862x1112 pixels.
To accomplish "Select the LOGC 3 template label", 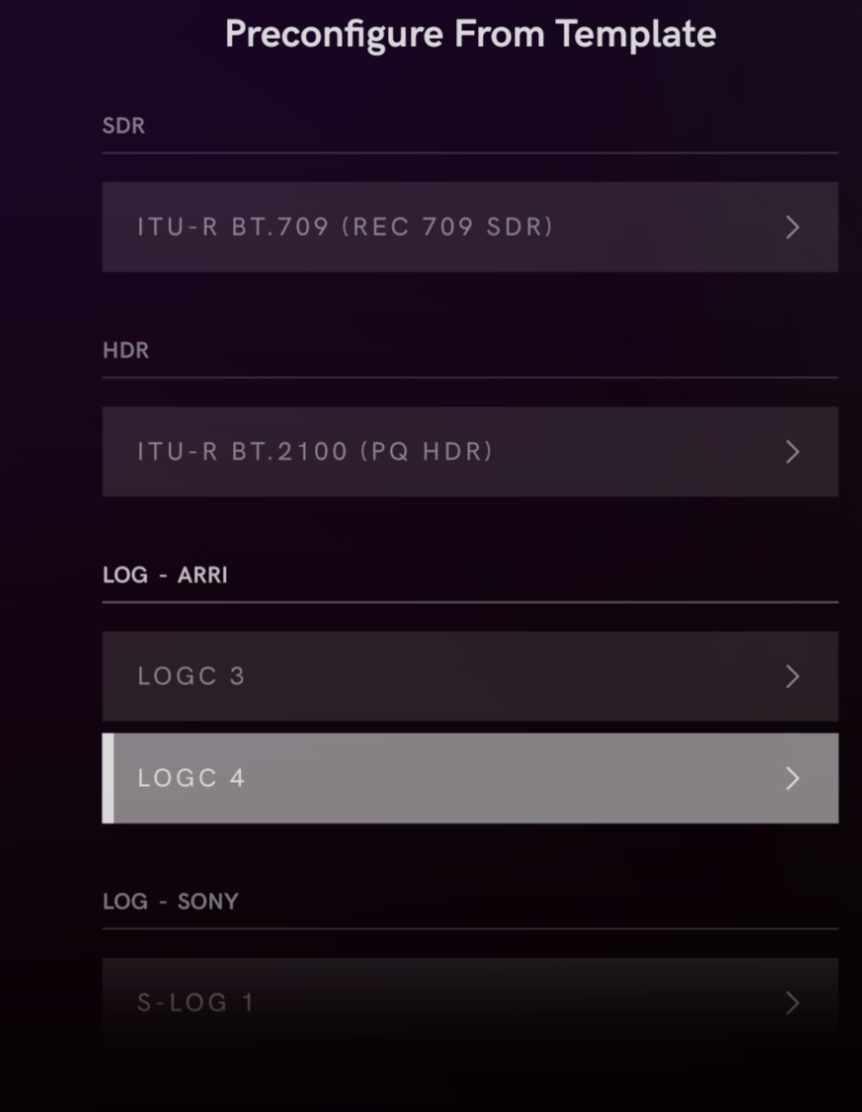I will [191, 676].
